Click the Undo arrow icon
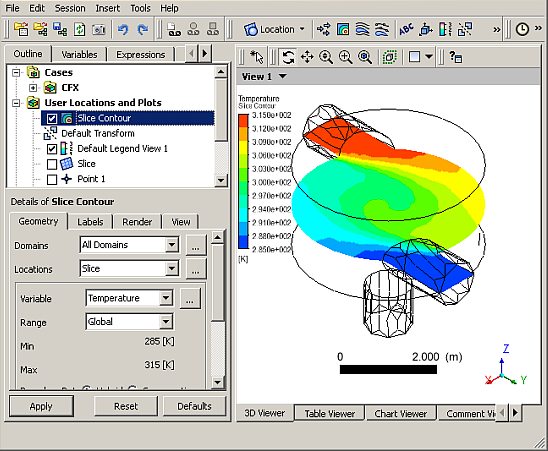The image size is (548, 451). (x=123, y=29)
